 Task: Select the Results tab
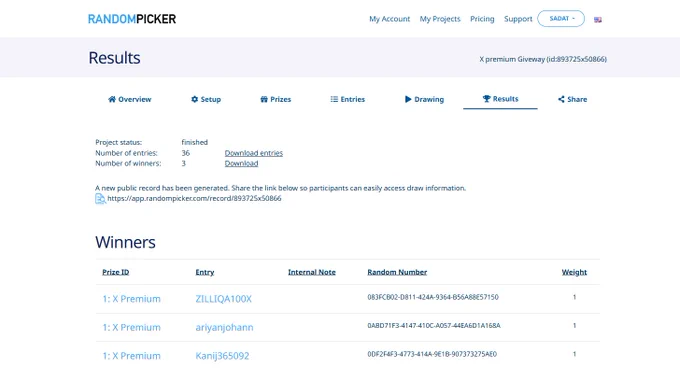click(x=500, y=99)
